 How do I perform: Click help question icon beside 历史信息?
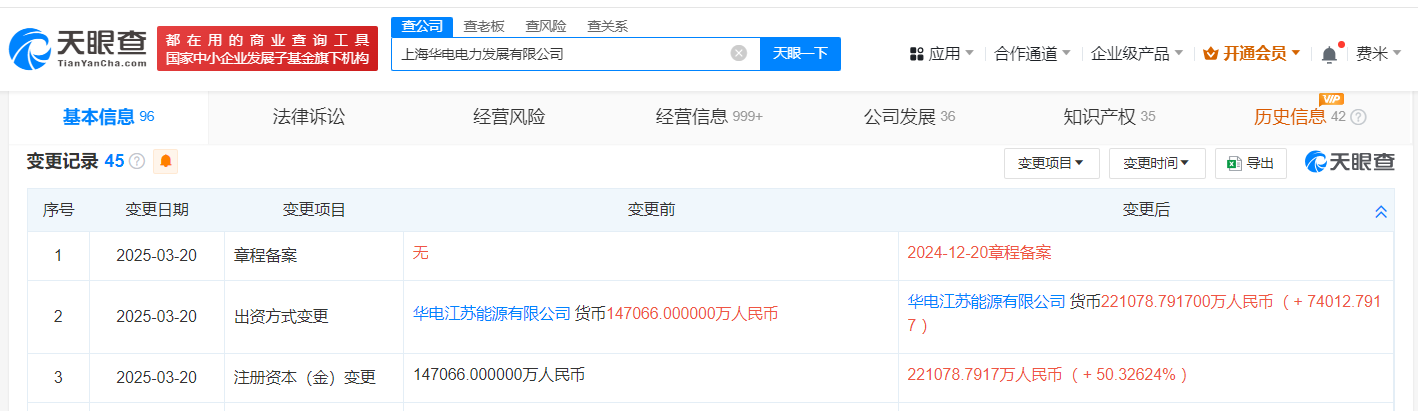click(x=1358, y=117)
